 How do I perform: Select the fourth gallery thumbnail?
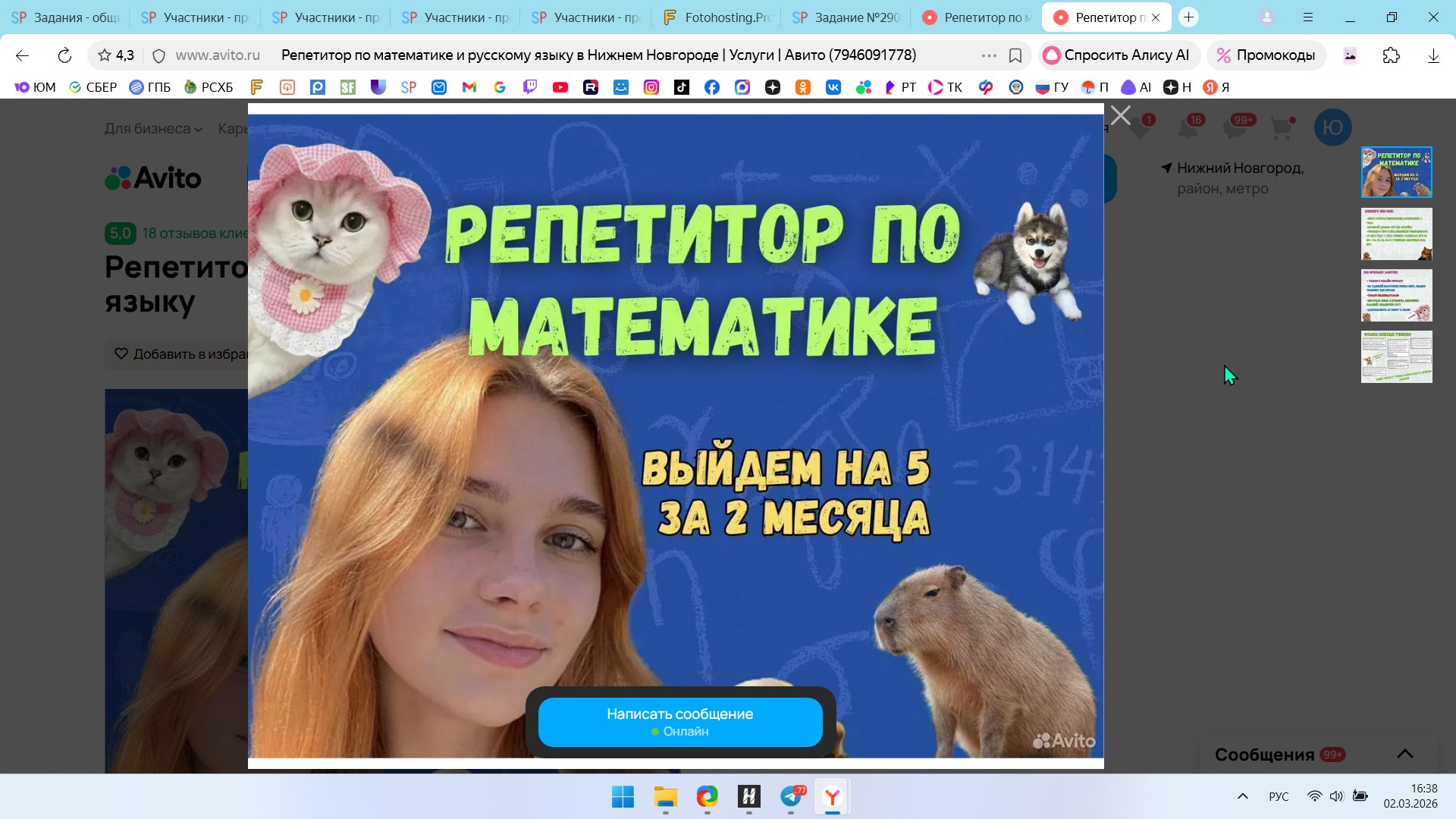1396,356
